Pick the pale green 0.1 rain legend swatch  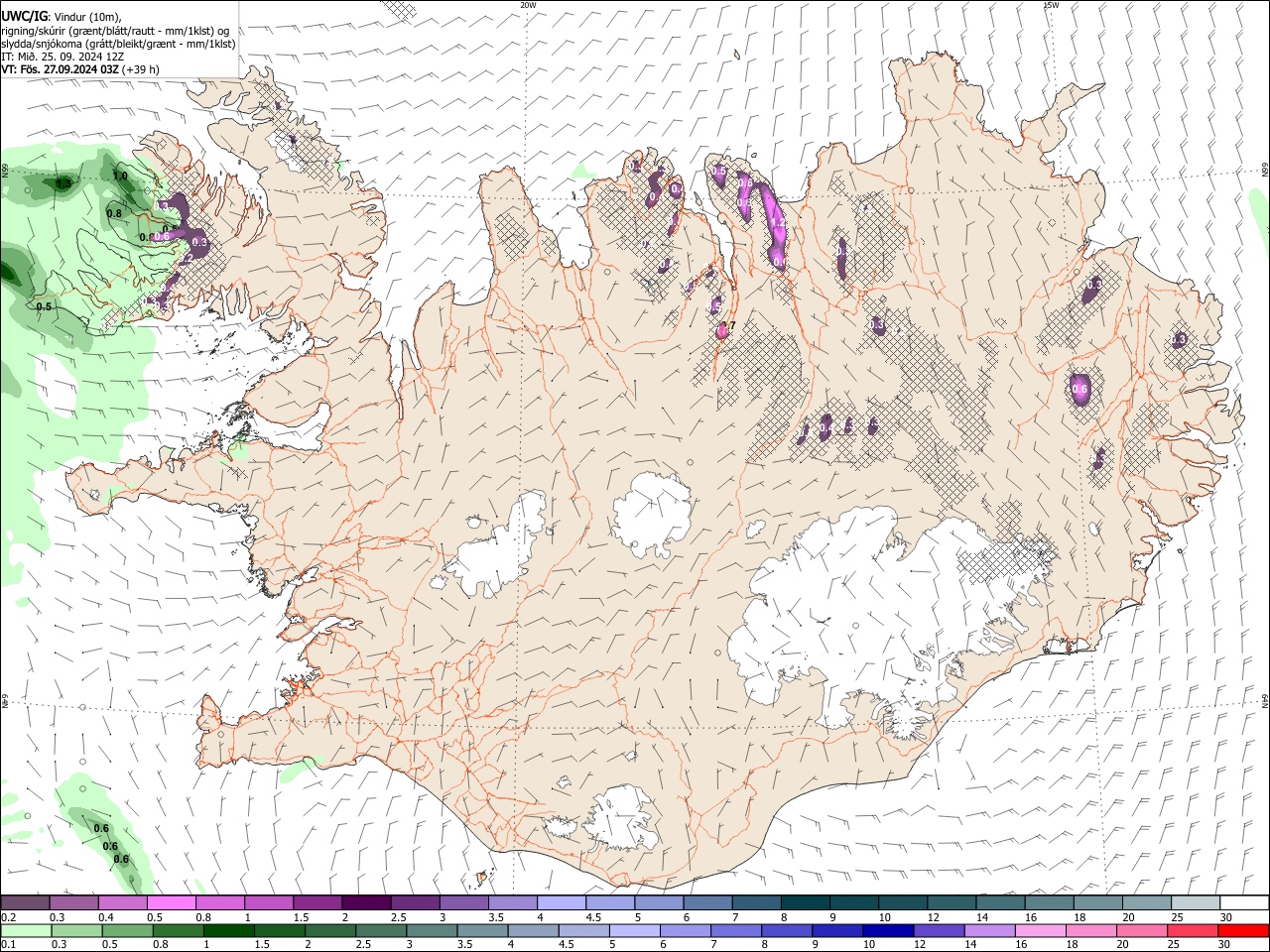25,930
